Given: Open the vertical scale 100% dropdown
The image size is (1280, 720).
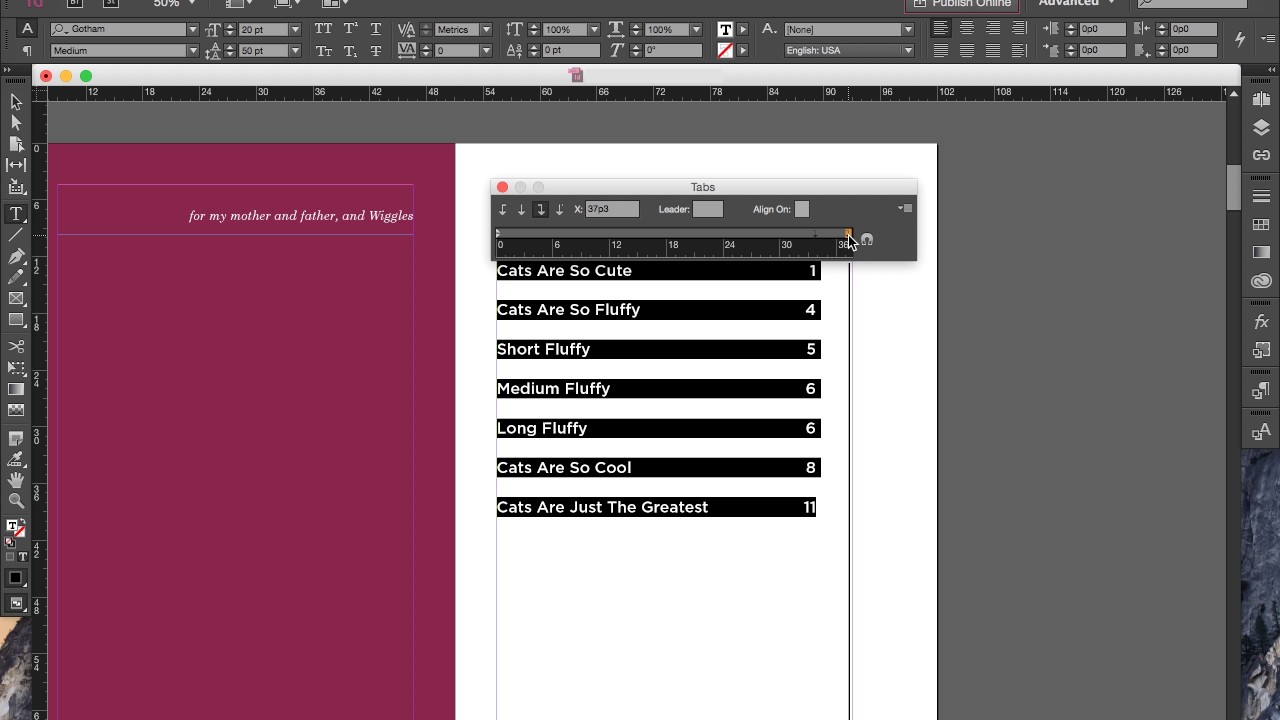Looking at the screenshot, I should click(x=594, y=29).
